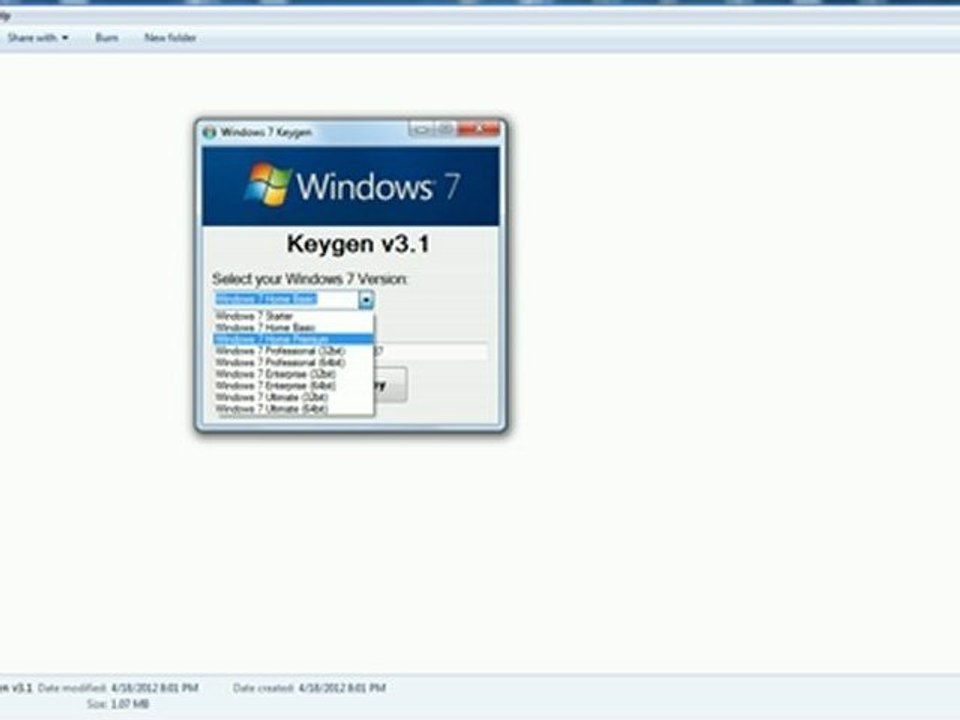Pick Windows 7 Ultimate (32bit)
This screenshot has height=720, width=960.
coord(293,397)
